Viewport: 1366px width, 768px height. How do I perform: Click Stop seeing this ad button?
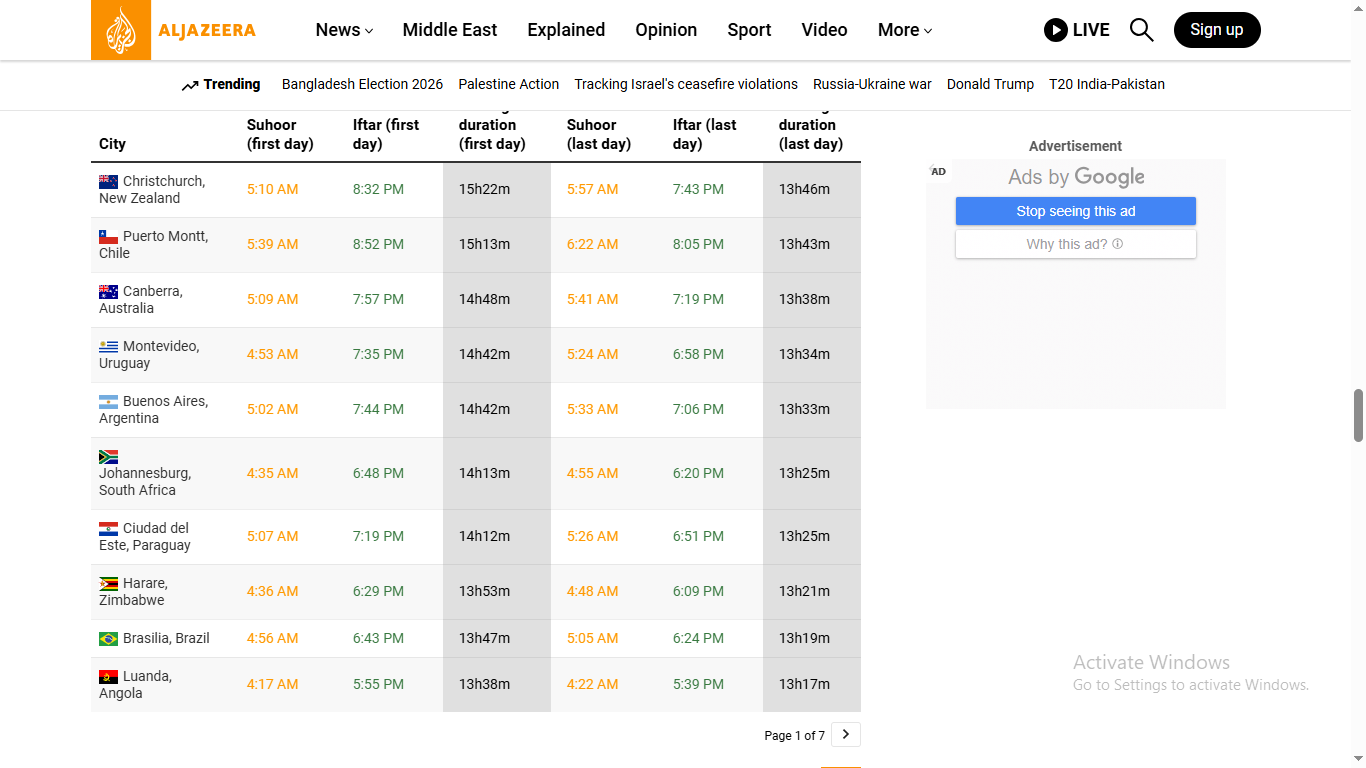1075,211
